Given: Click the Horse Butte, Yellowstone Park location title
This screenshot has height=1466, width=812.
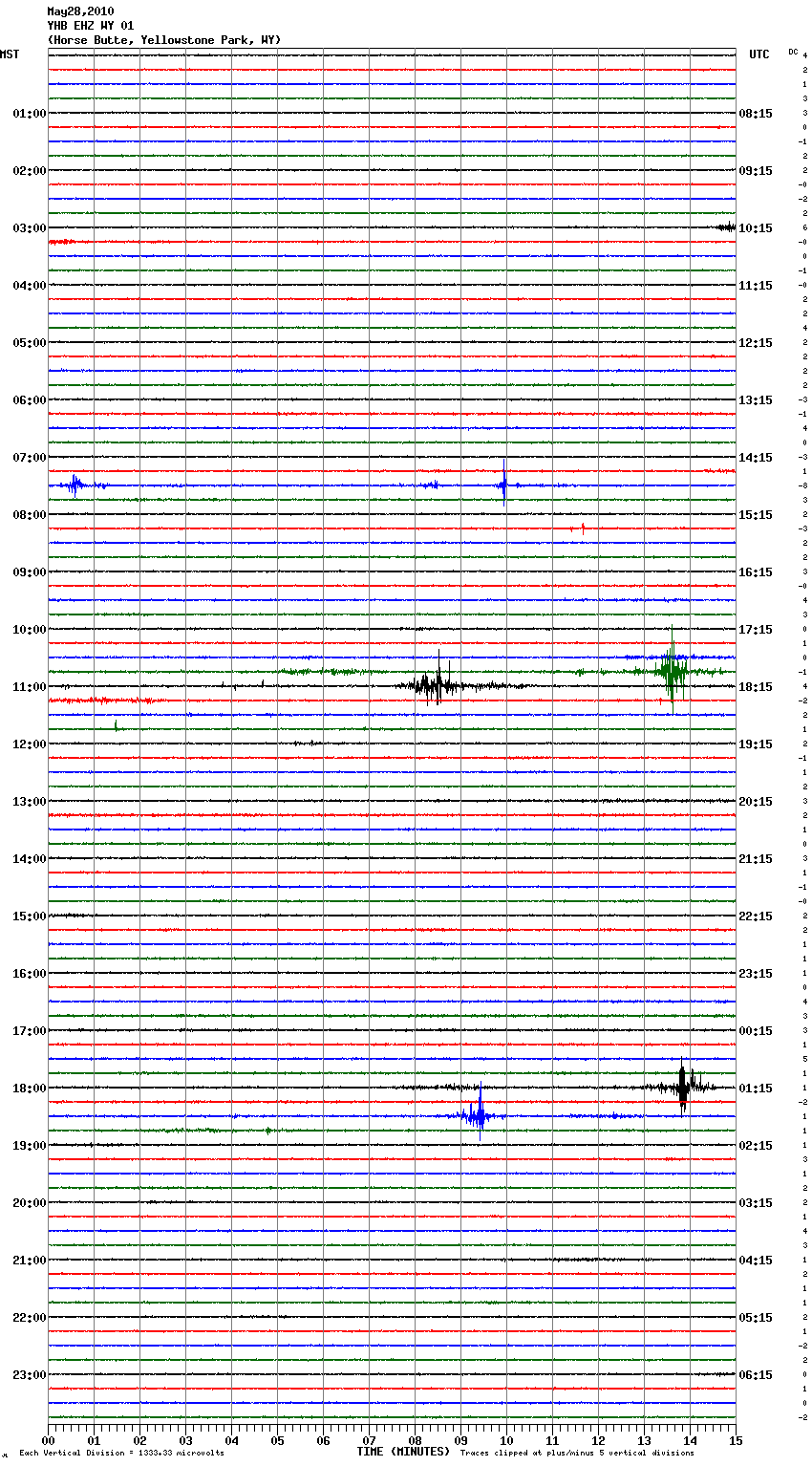Looking at the screenshot, I should pos(164,40).
